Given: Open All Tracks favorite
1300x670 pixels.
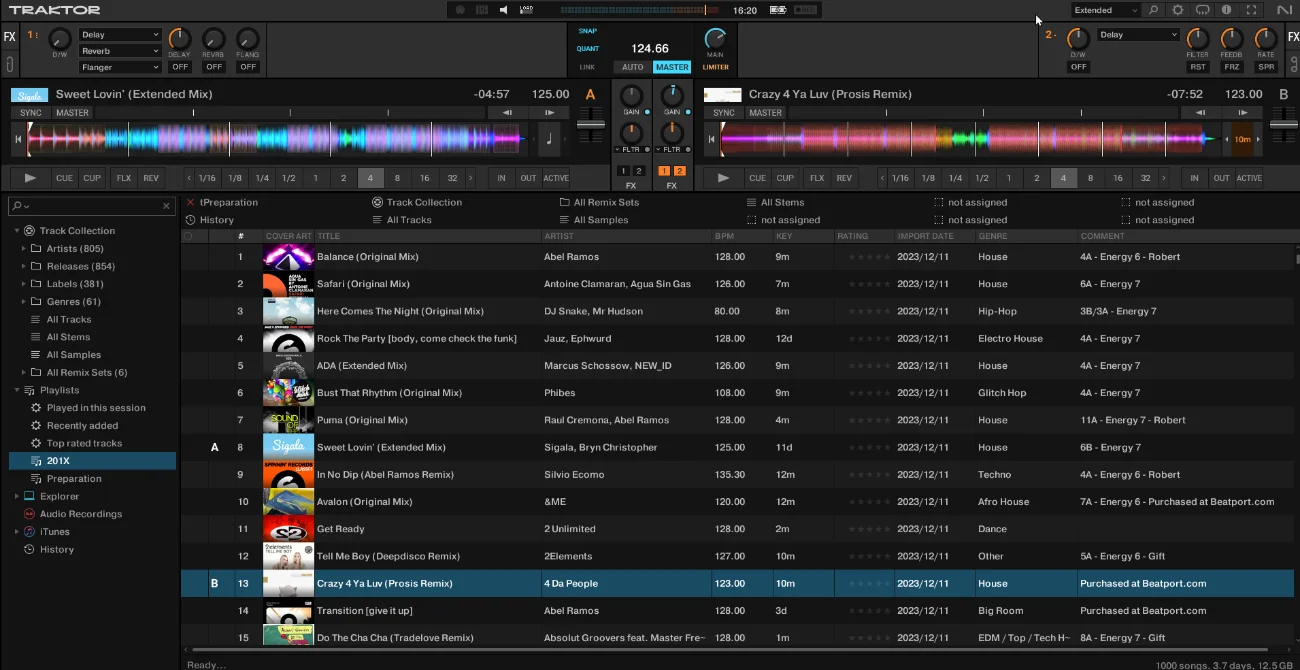Looking at the screenshot, I should click(x=402, y=220).
